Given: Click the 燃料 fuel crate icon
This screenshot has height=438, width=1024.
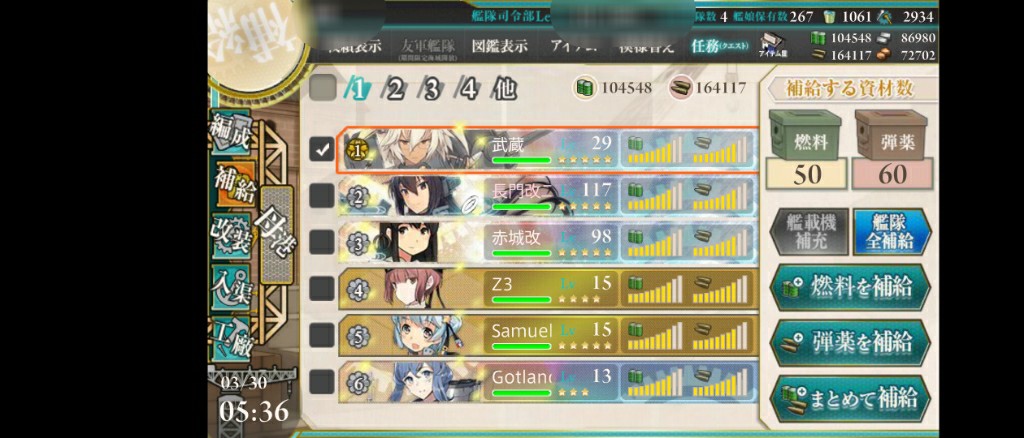Looking at the screenshot, I should (x=805, y=134).
